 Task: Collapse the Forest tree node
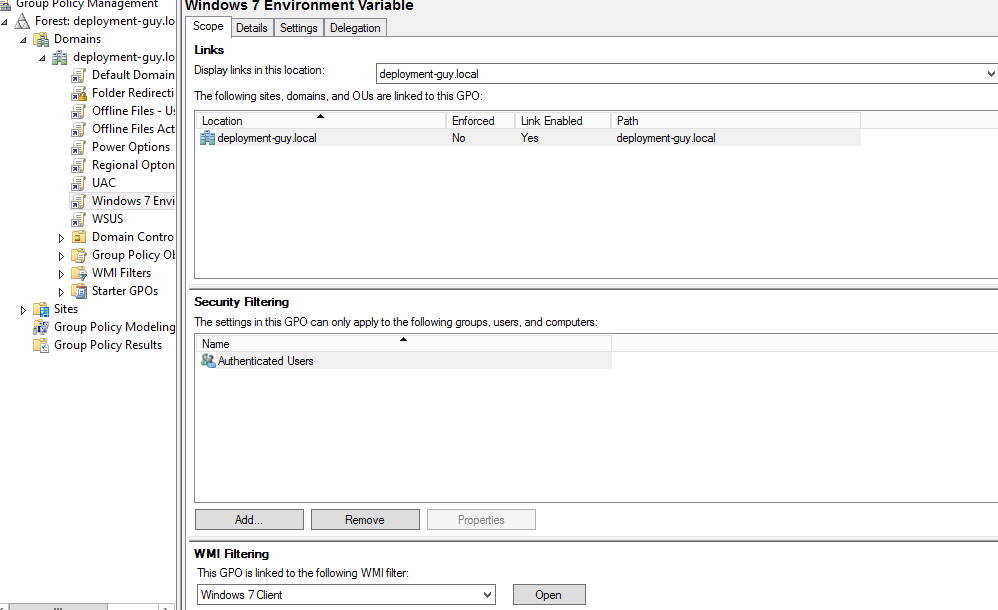point(5,22)
